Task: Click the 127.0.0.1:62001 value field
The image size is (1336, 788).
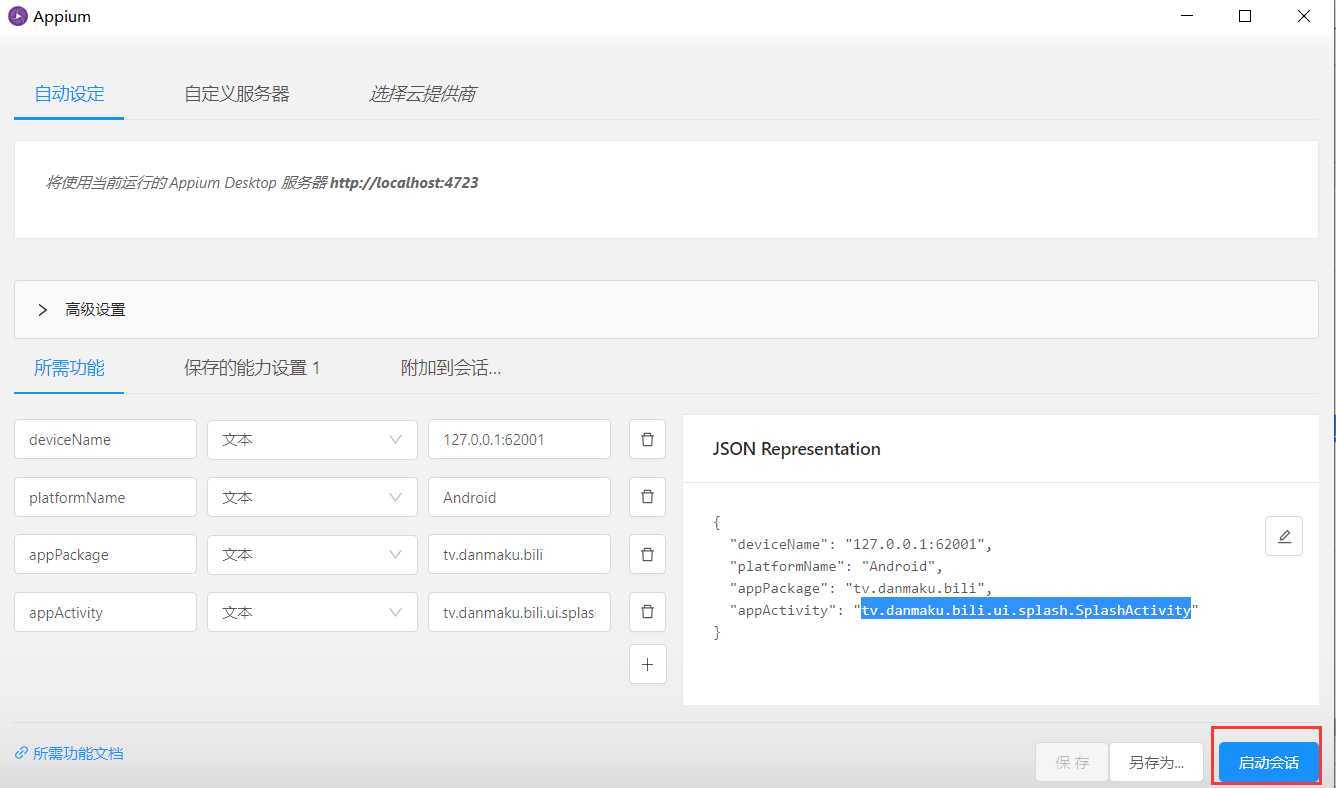Action: pyautogui.click(x=519, y=439)
